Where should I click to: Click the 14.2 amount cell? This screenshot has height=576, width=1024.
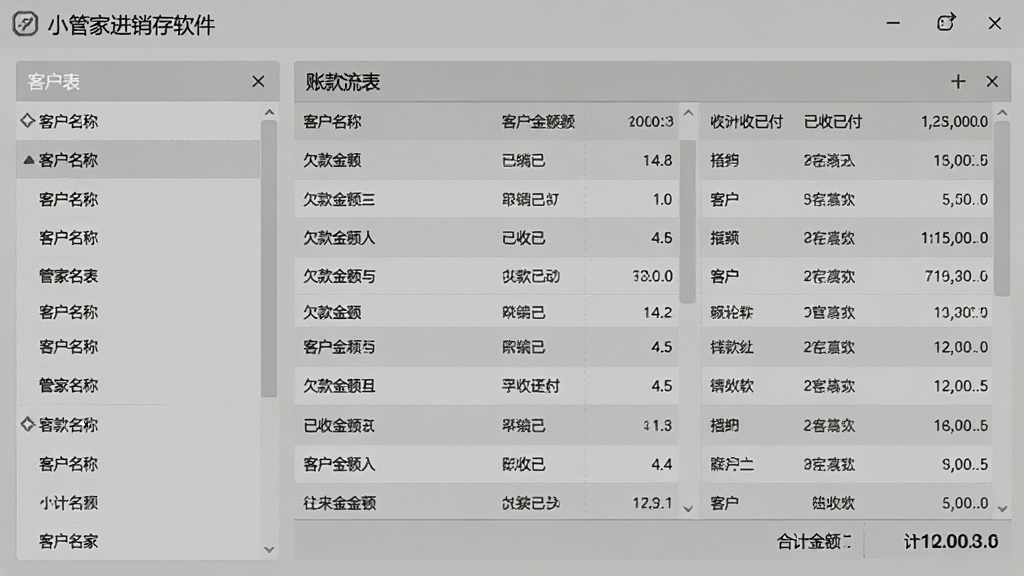pos(658,312)
